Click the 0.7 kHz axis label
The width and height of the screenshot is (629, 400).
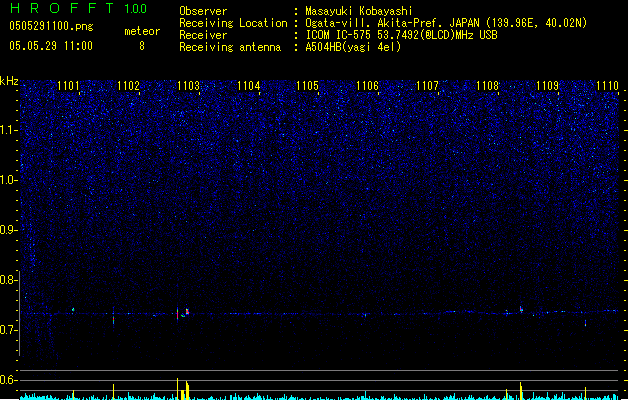tap(8, 330)
